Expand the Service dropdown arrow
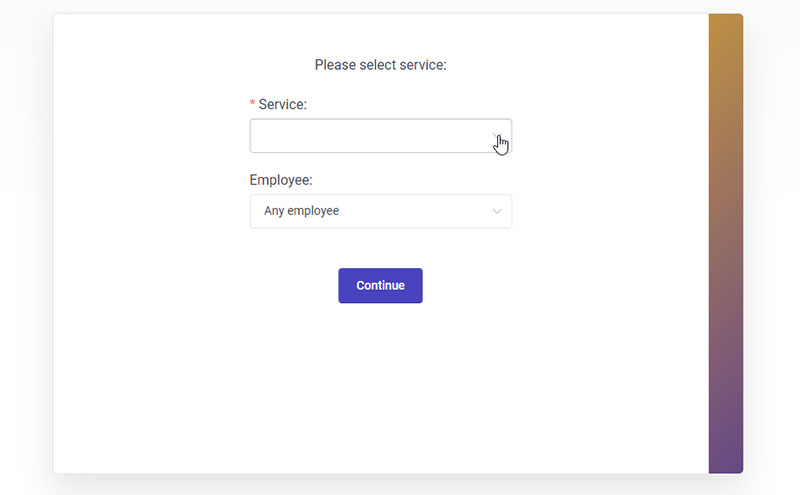This screenshot has width=800, height=495. [x=497, y=136]
